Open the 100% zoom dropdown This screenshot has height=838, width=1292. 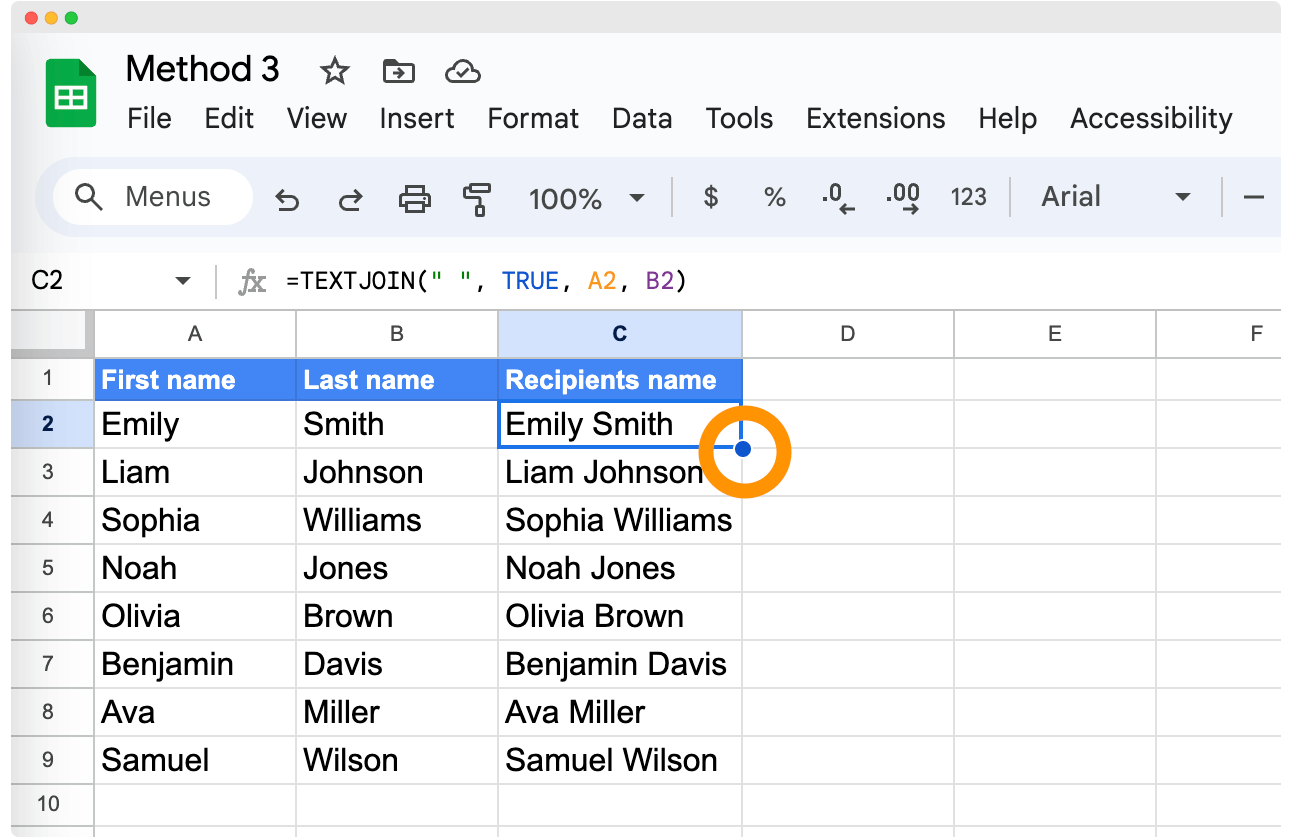[x=586, y=198]
